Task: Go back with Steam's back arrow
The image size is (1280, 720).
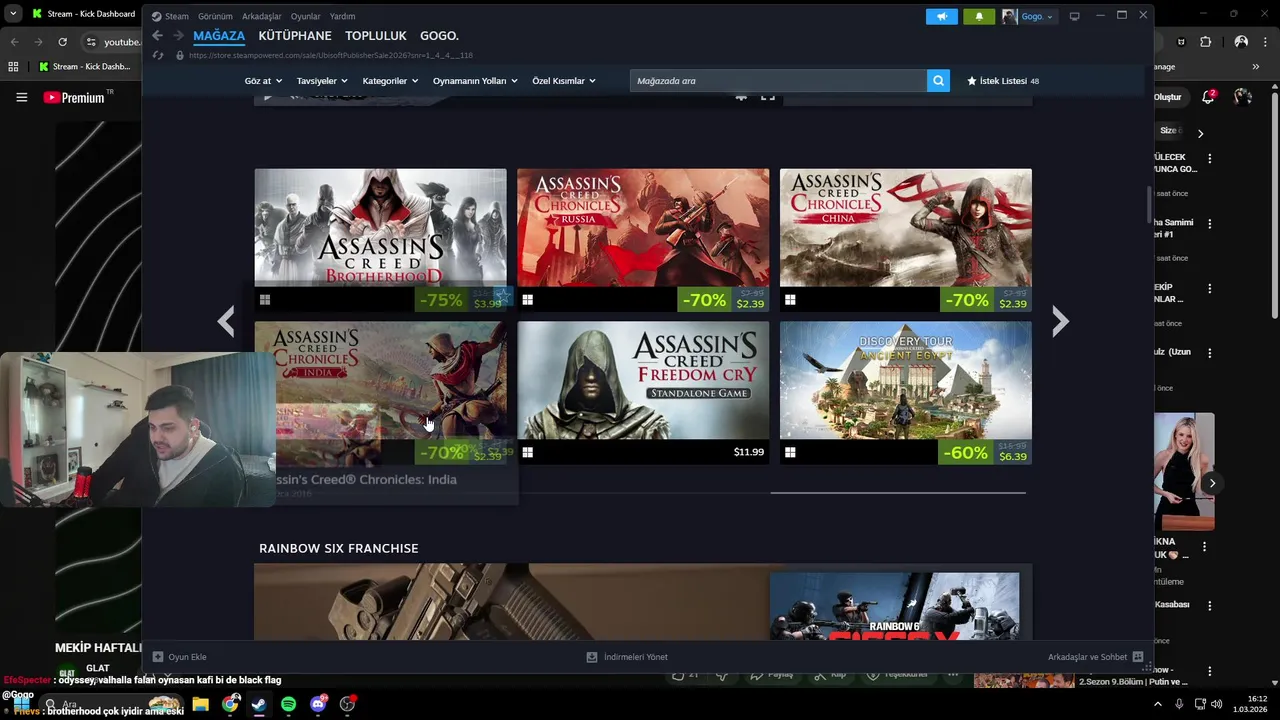Action: point(157,35)
